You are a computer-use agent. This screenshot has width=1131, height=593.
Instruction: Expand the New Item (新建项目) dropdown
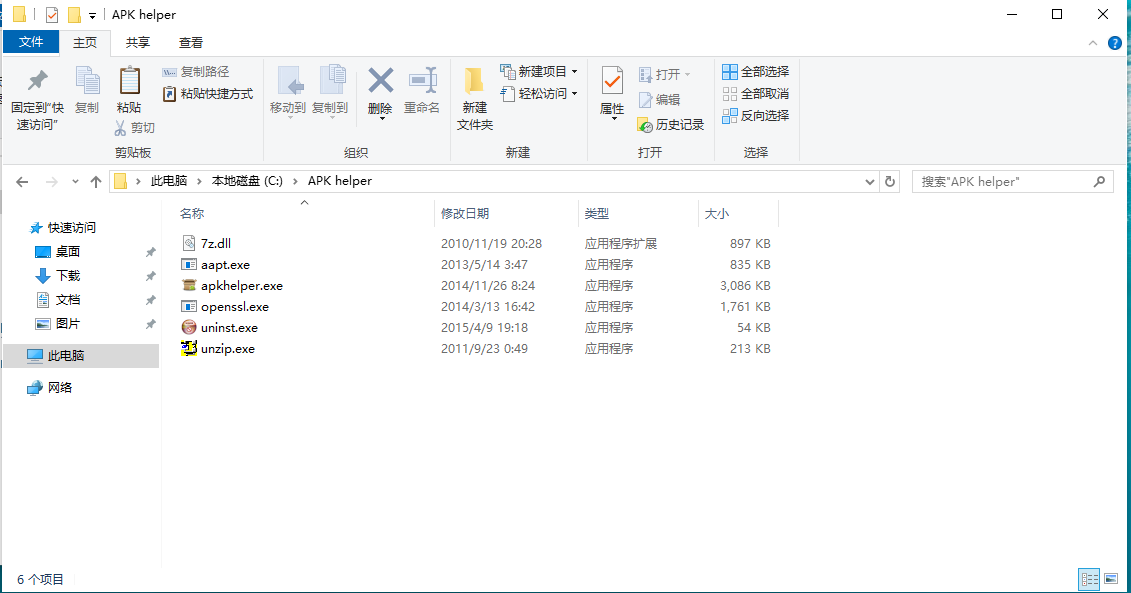click(575, 71)
